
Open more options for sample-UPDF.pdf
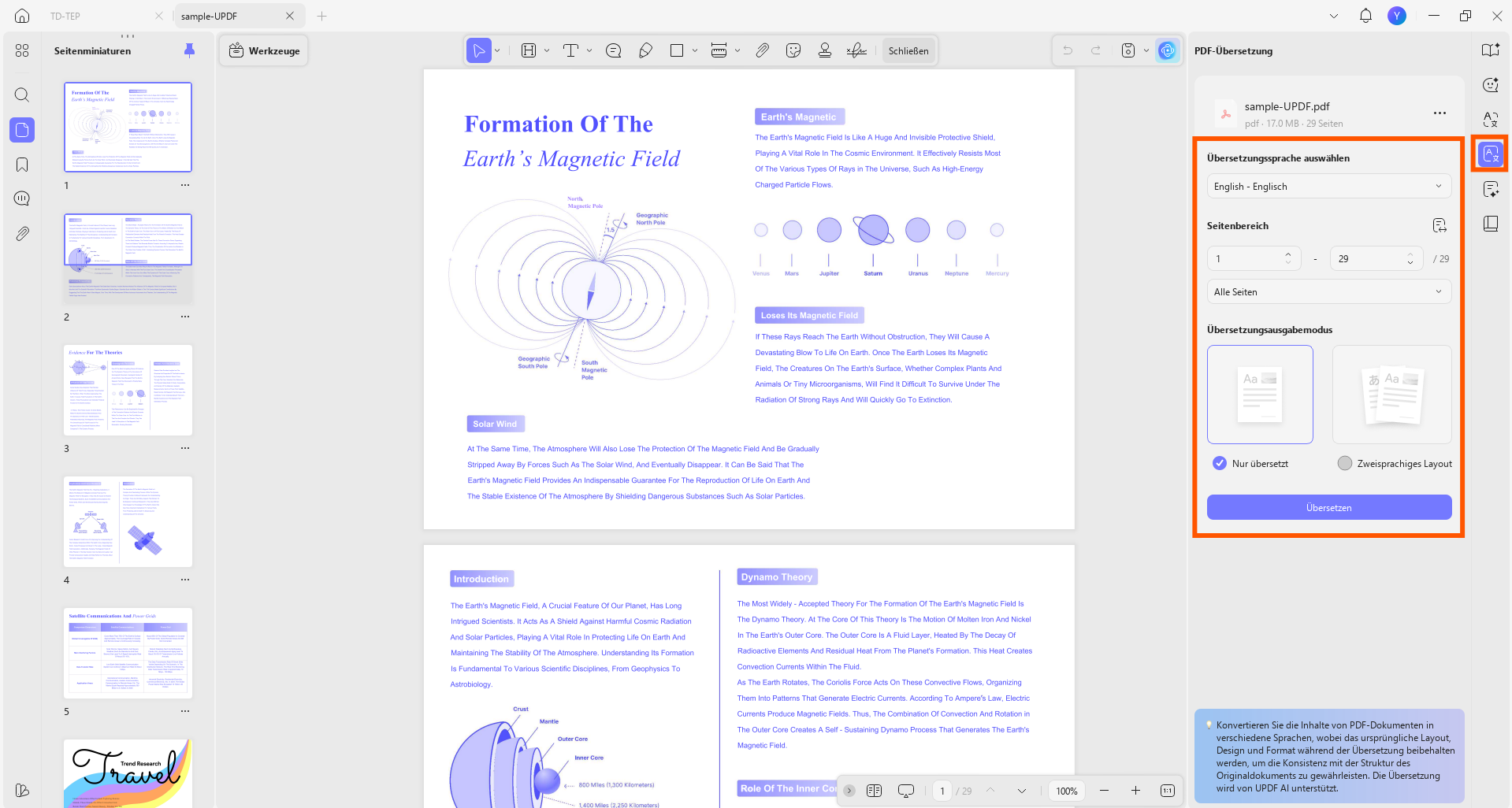click(x=1440, y=113)
